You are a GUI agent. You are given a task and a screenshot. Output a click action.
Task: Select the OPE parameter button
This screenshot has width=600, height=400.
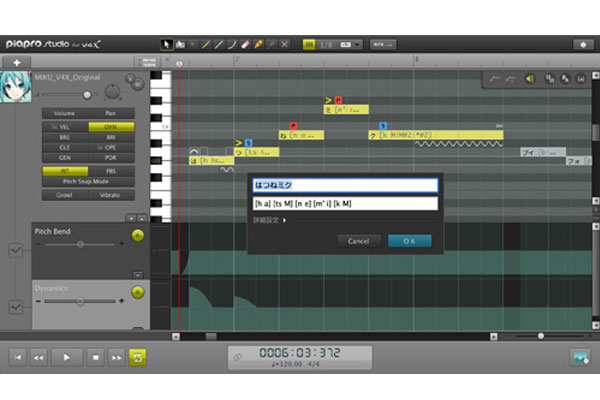point(111,147)
